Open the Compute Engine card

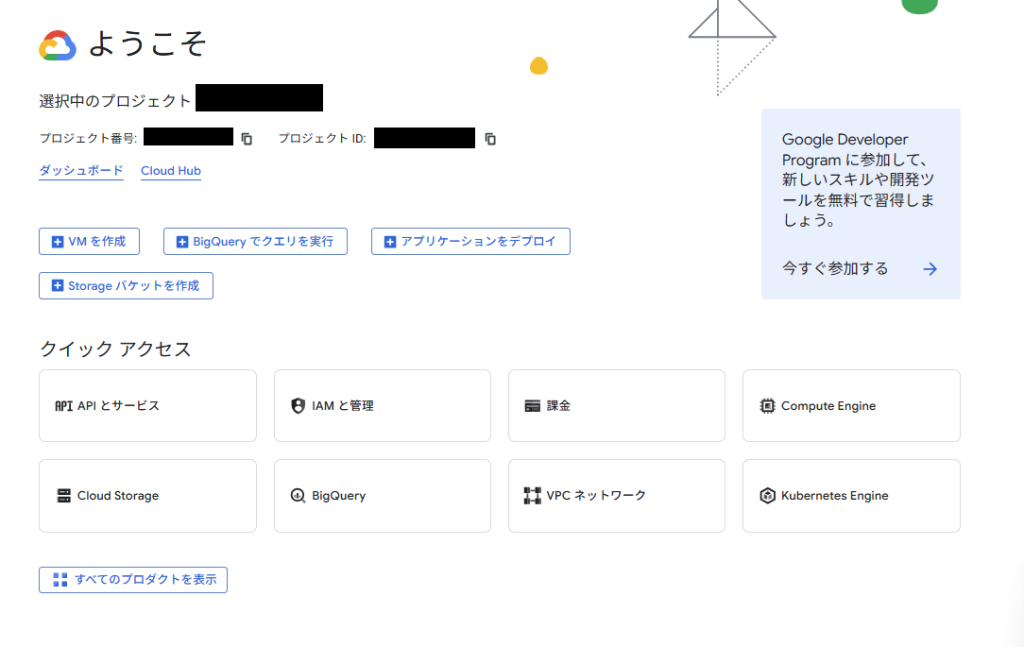(851, 406)
